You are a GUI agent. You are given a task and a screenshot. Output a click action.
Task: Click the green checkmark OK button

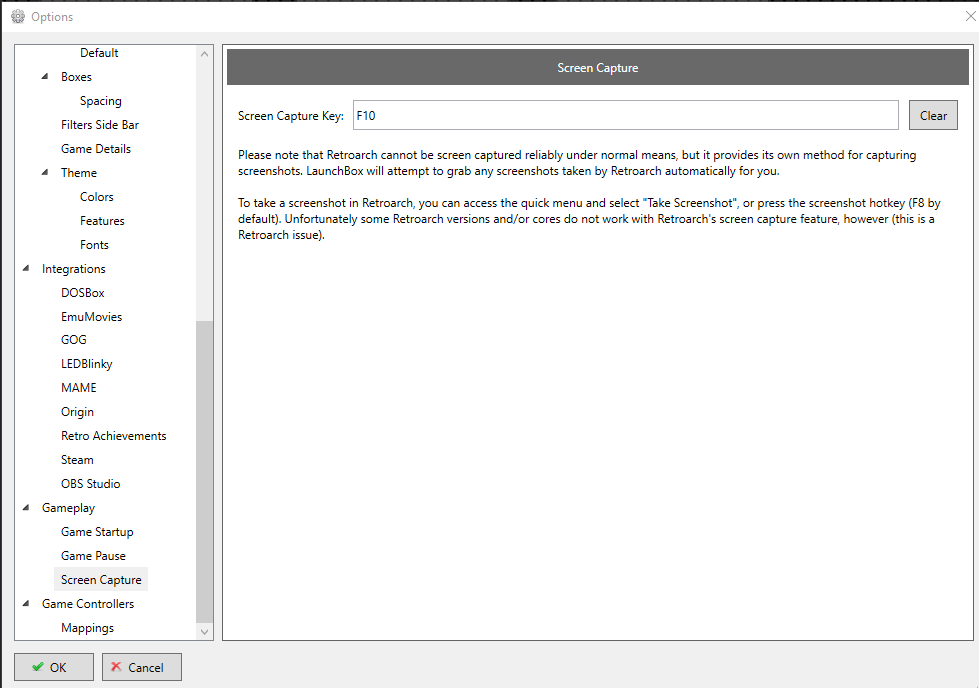point(54,667)
